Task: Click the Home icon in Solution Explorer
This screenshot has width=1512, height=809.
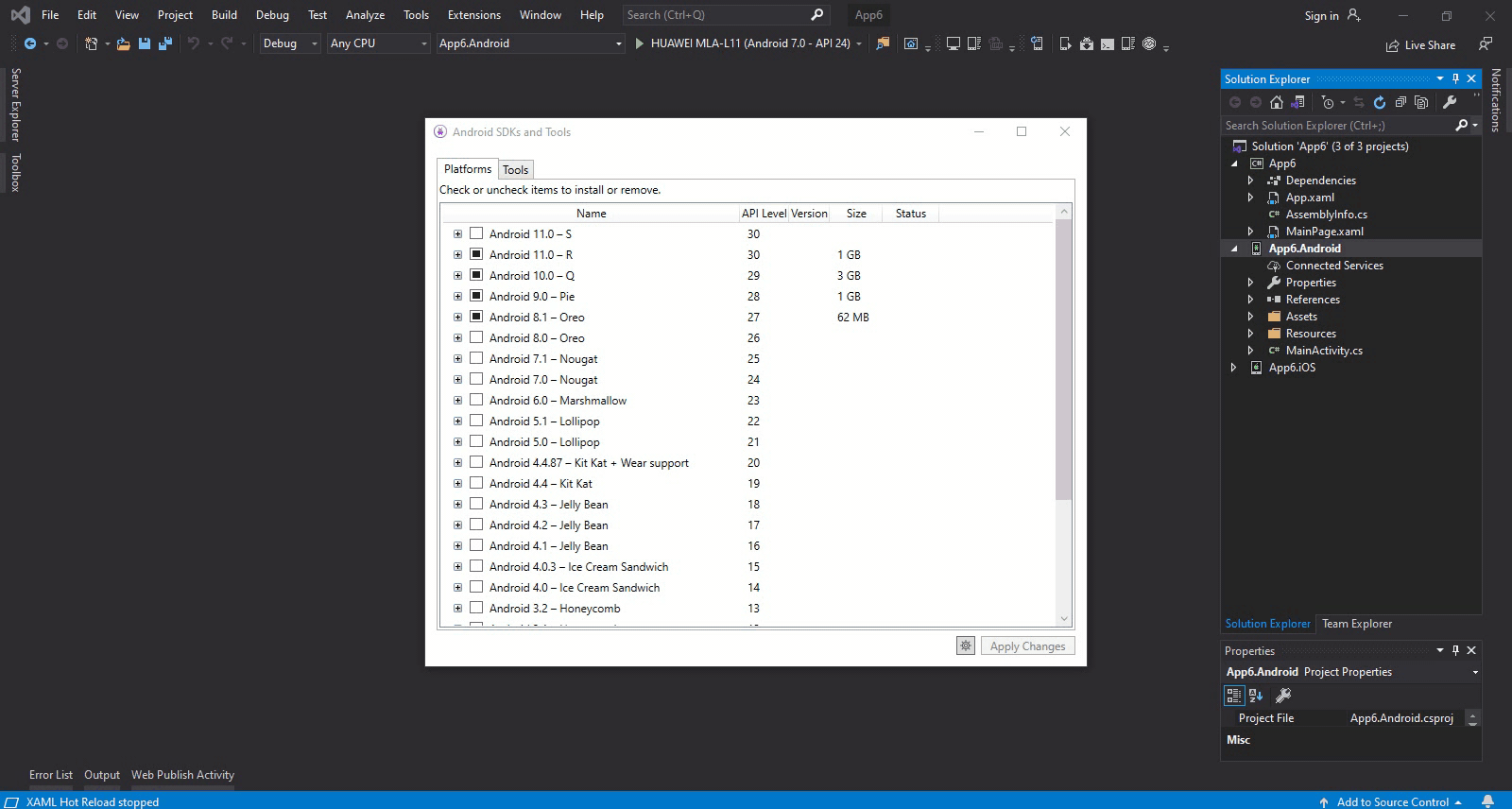Action: [x=1277, y=102]
